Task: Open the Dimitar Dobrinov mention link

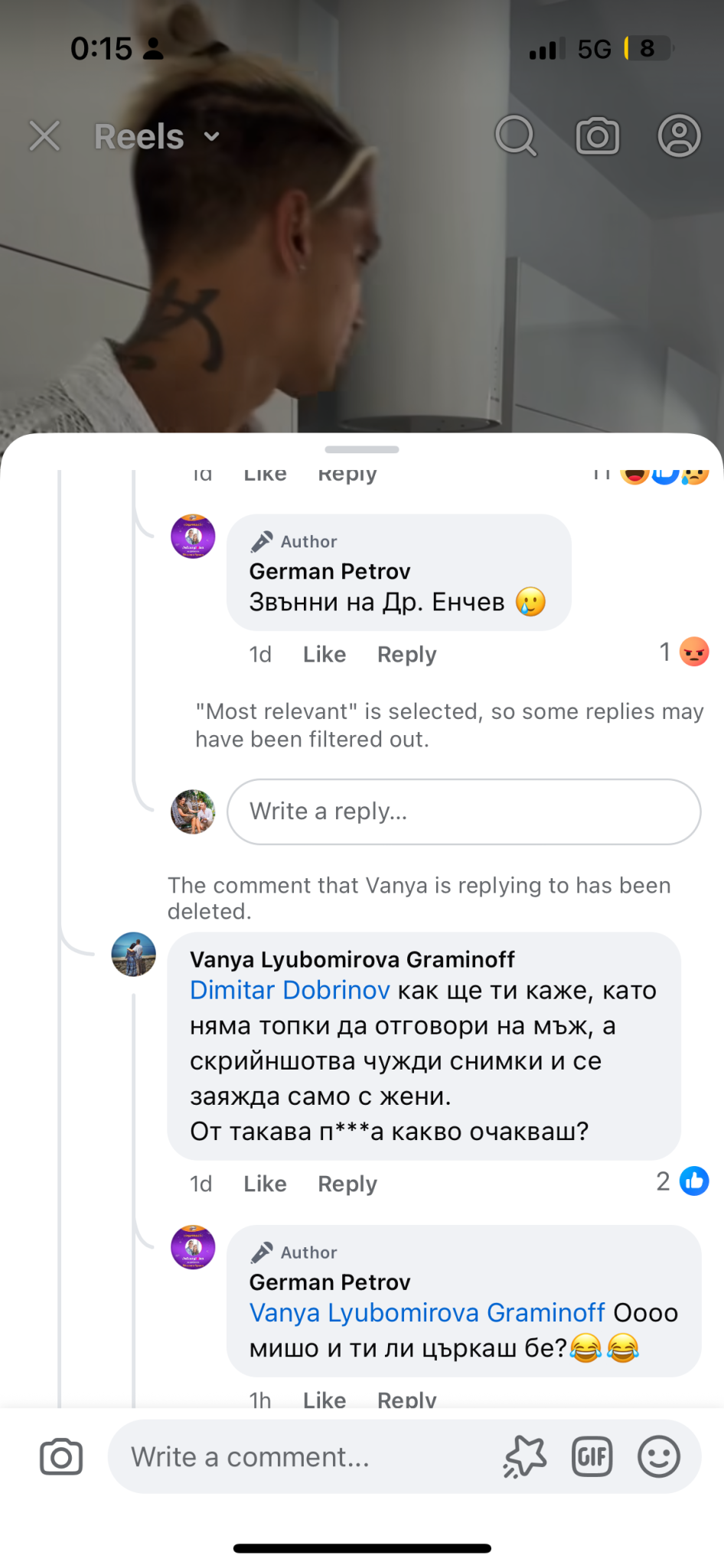Action: (290, 991)
